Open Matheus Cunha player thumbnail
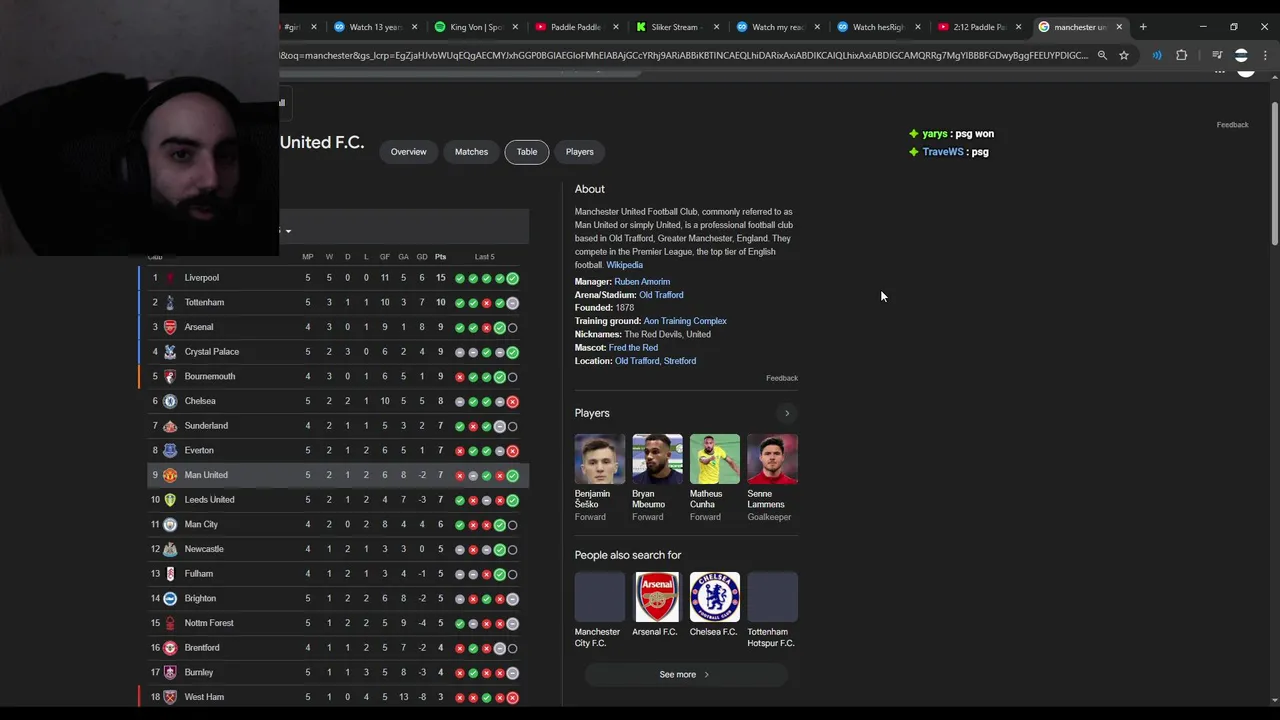The height and width of the screenshot is (720, 1280). [x=715, y=459]
